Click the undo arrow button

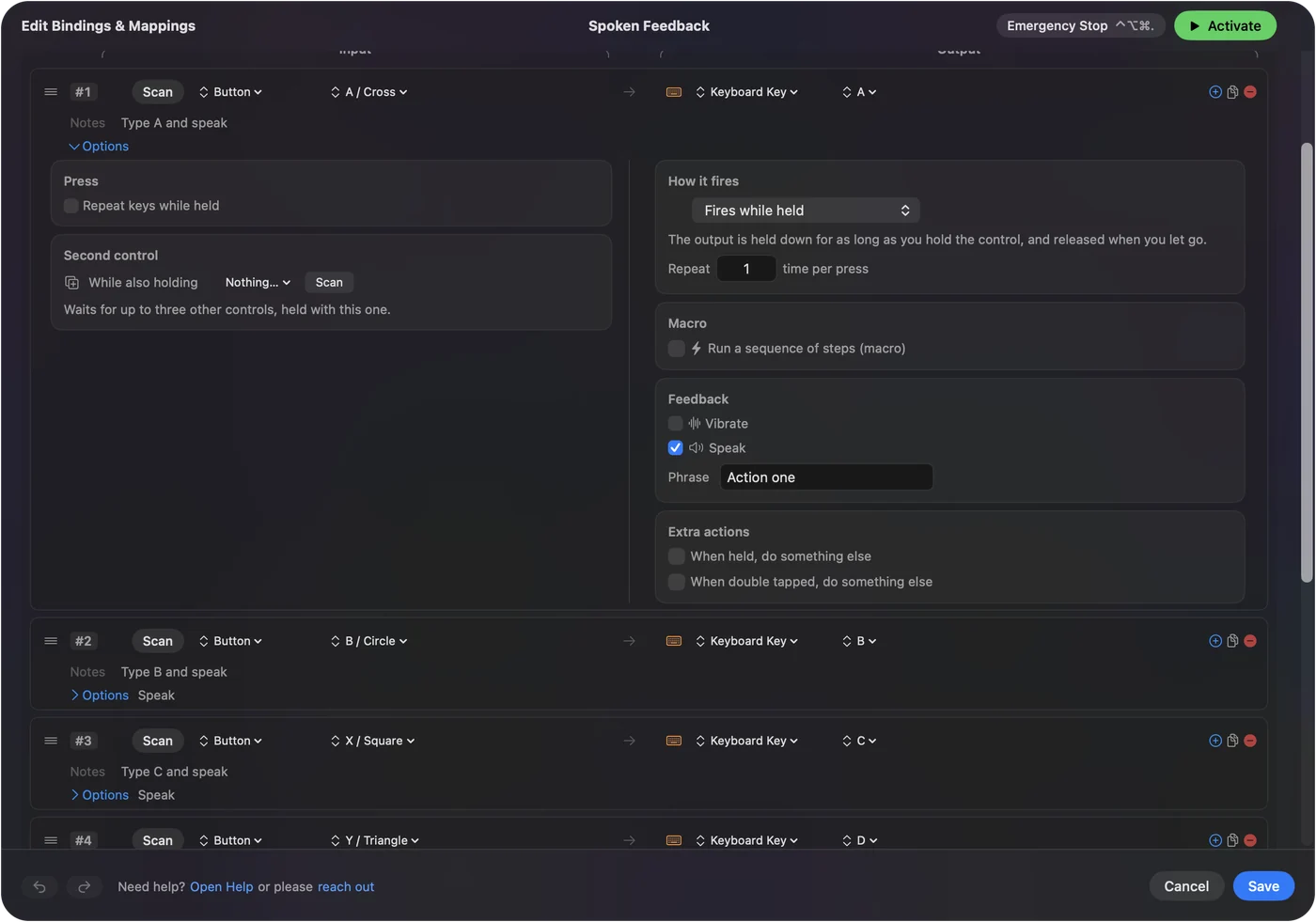(39, 886)
